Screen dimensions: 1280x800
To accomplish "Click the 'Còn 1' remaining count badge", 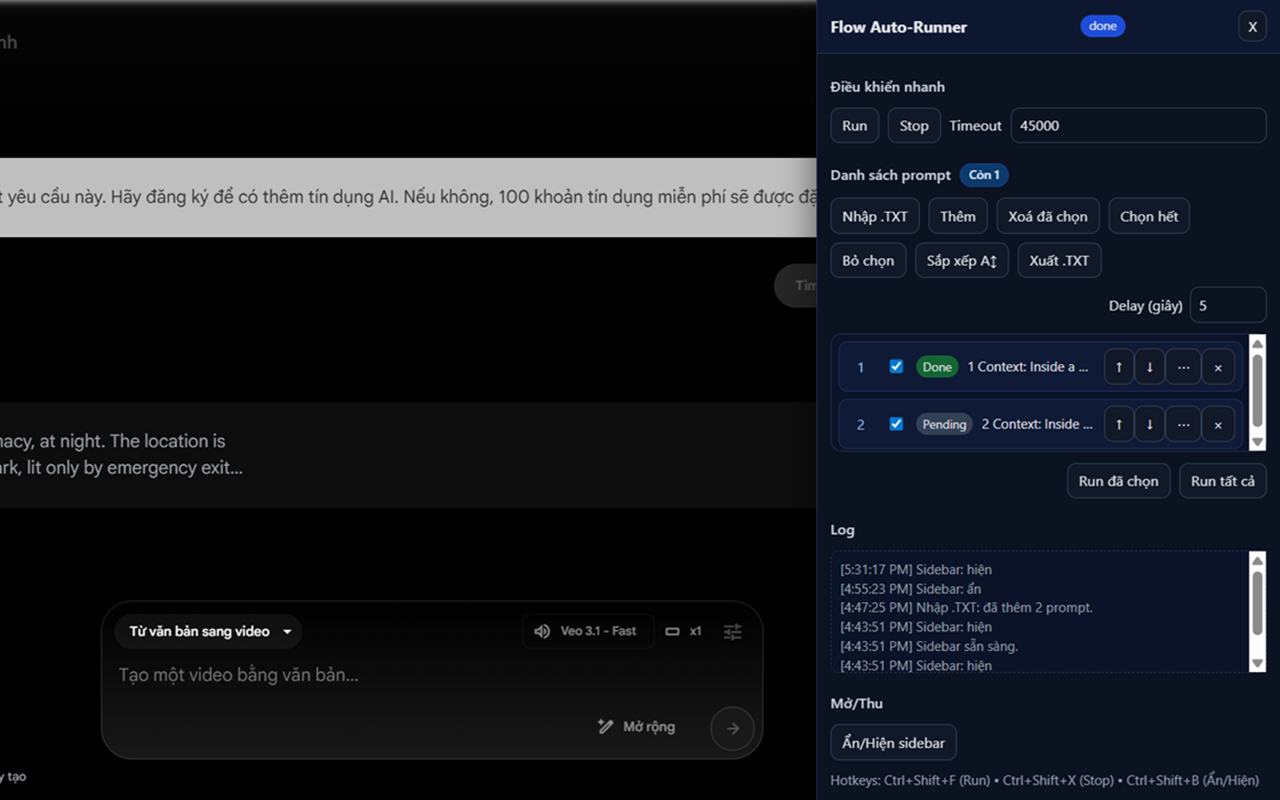I will (984, 175).
